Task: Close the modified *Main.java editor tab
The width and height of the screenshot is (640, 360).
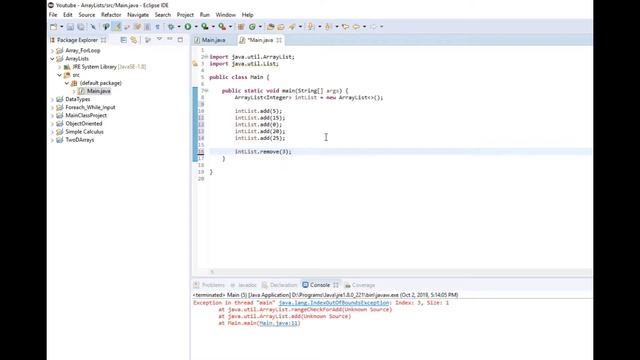Action: (279, 40)
